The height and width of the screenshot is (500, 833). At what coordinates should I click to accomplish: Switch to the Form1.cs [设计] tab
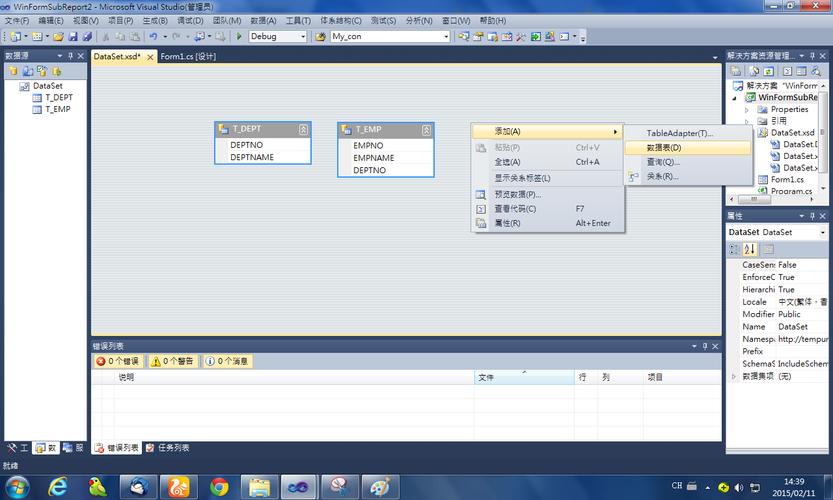pyautogui.click(x=188, y=57)
